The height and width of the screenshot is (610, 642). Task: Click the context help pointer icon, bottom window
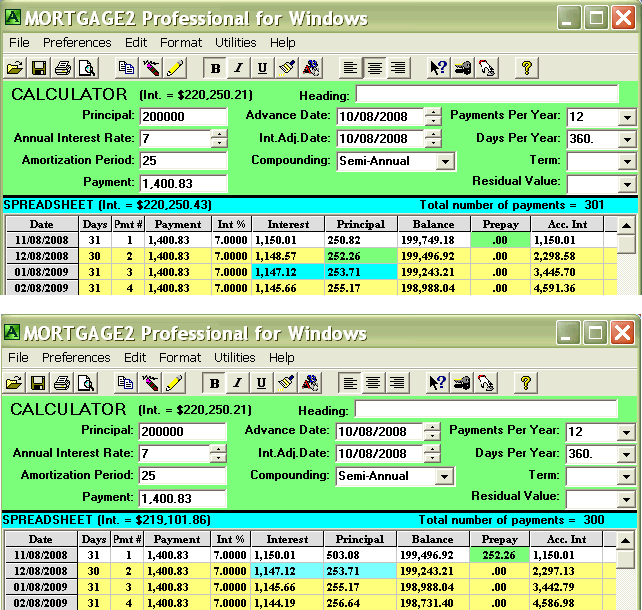point(438,383)
